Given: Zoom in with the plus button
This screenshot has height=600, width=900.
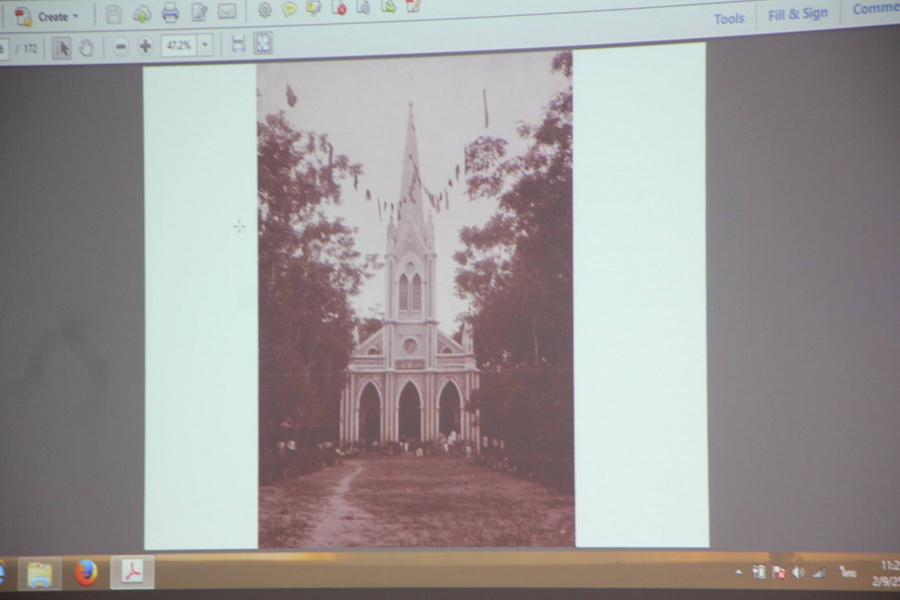Looking at the screenshot, I should pos(145,46).
